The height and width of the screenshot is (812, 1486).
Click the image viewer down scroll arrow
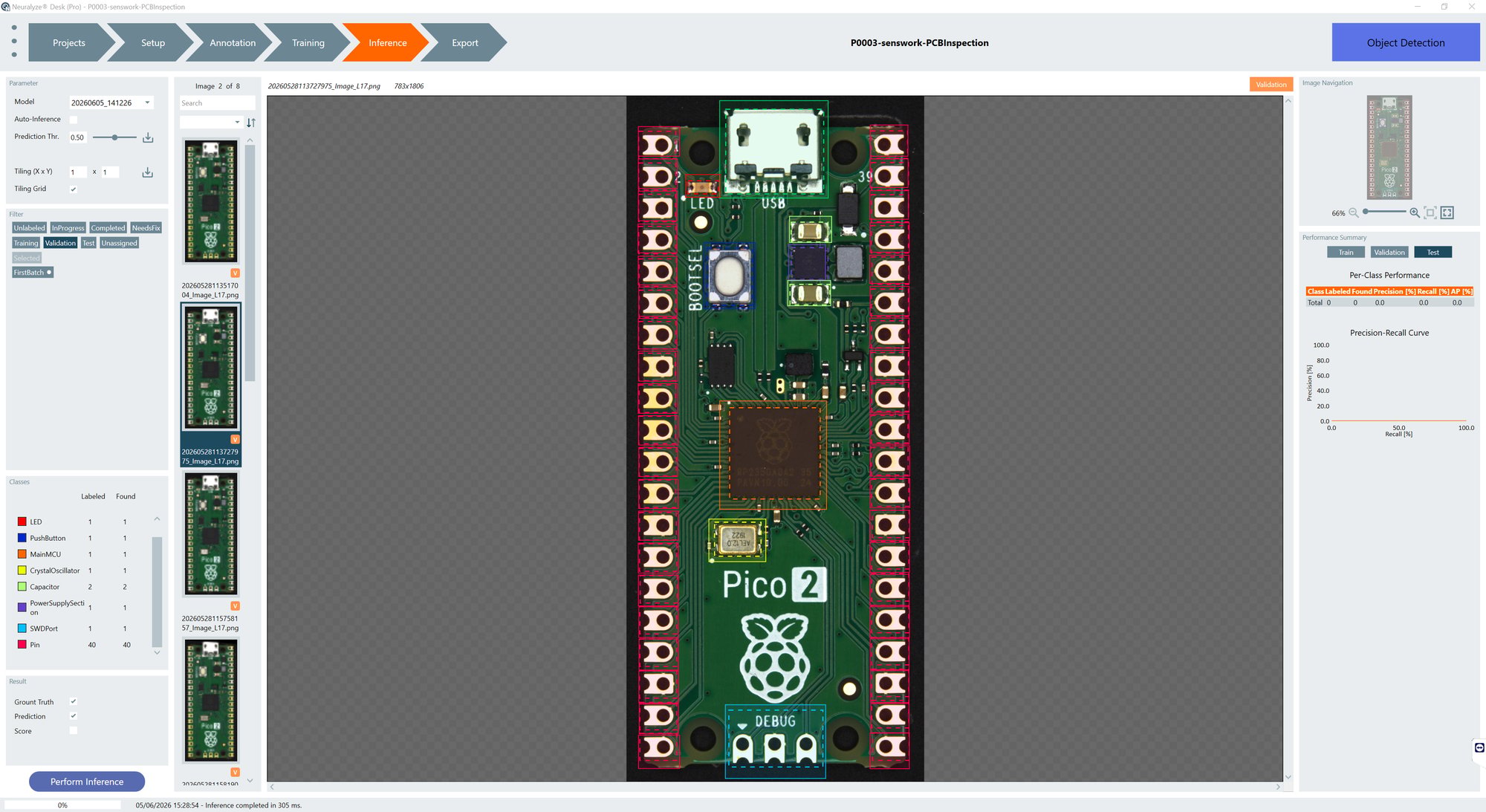tap(1288, 777)
